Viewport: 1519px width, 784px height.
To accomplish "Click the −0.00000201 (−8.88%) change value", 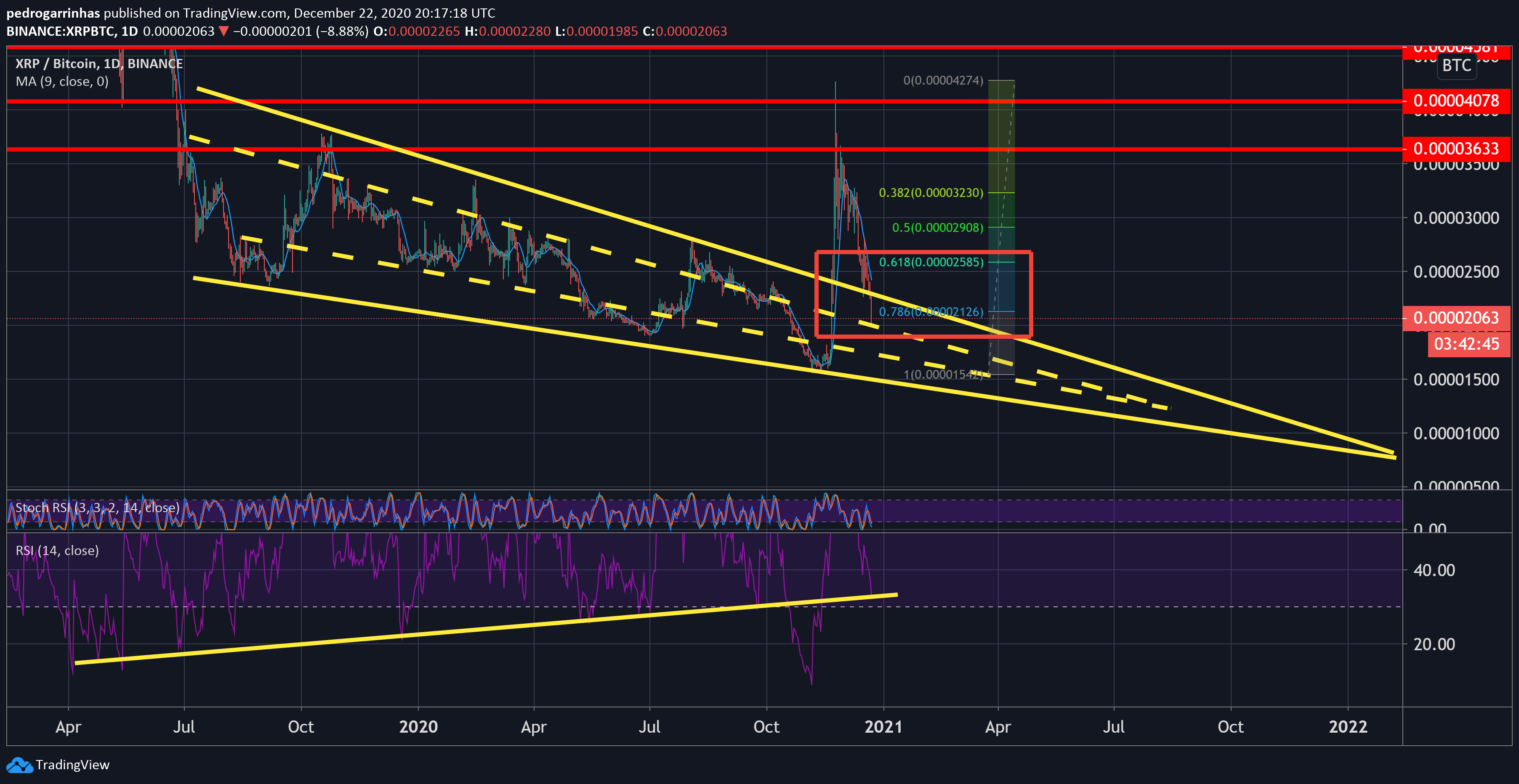I will coord(301,31).
